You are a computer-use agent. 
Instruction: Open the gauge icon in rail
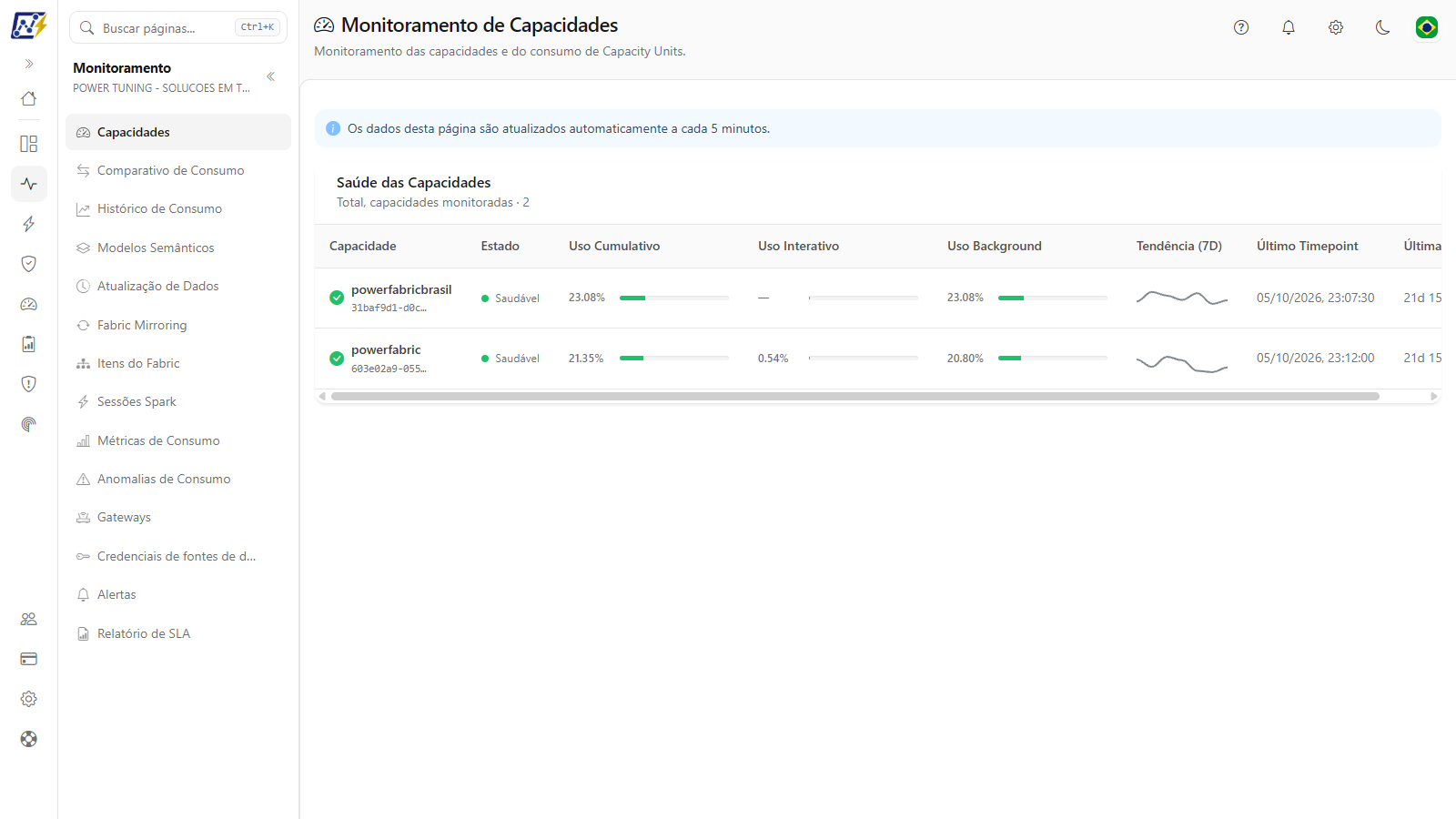coord(29,304)
